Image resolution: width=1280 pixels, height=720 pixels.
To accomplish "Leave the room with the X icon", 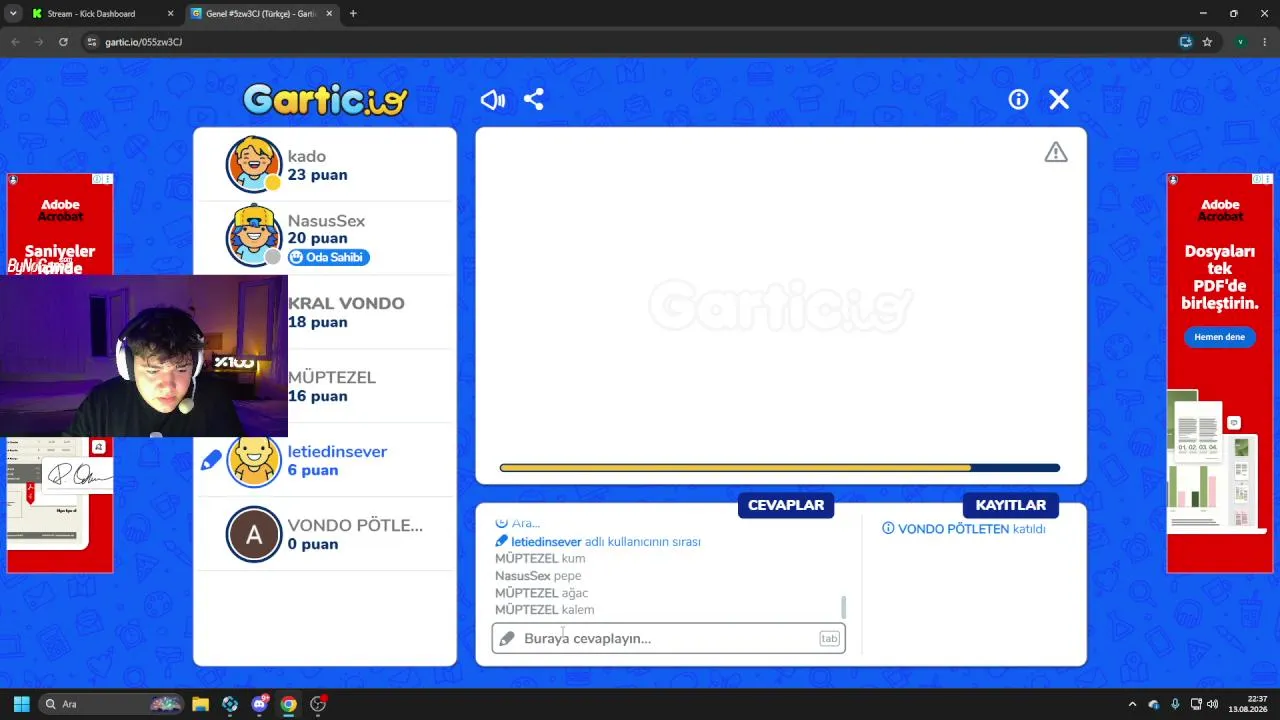I will tap(1059, 100).
